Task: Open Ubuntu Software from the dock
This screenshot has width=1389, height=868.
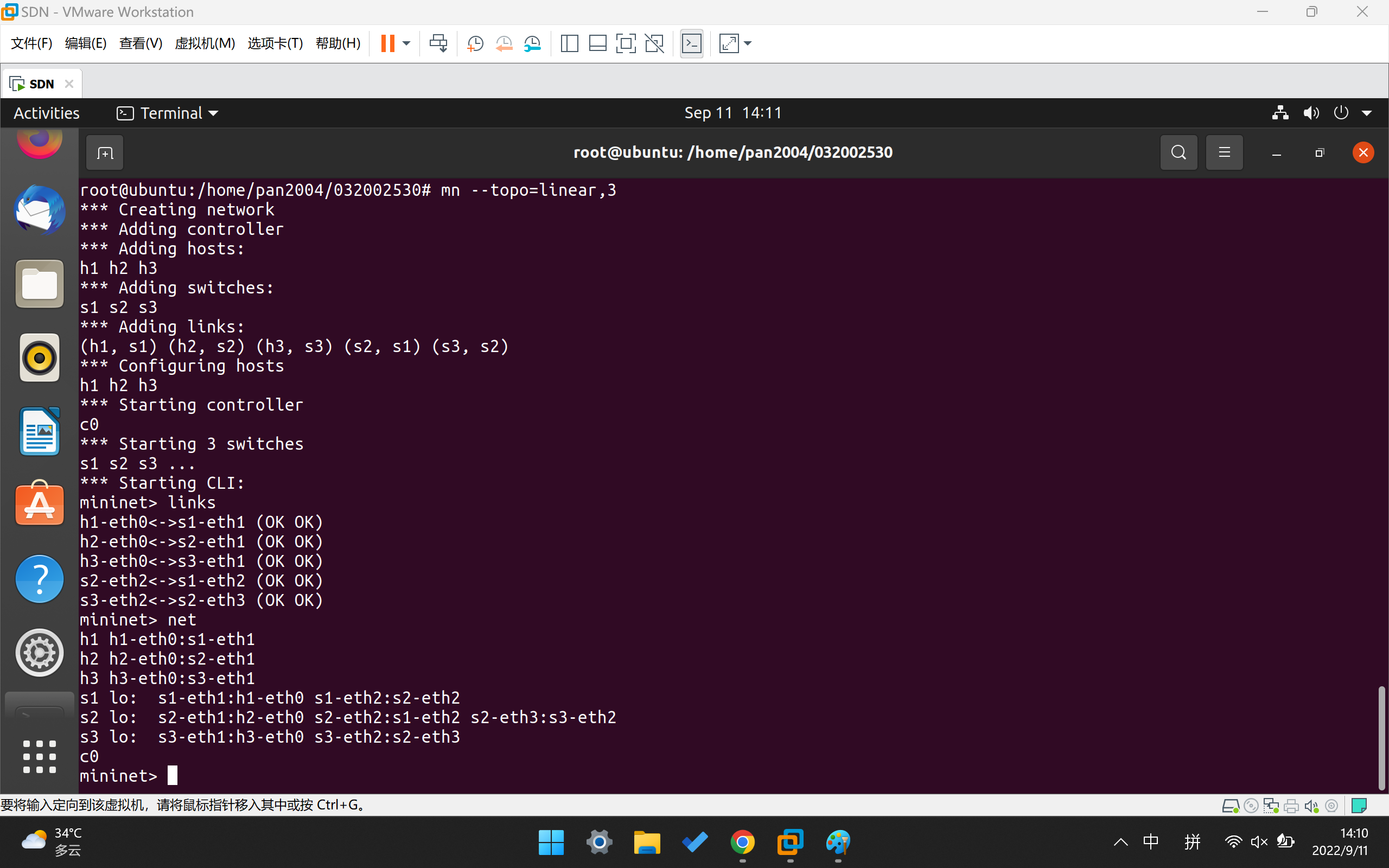Action: click(x=39, y=504)
